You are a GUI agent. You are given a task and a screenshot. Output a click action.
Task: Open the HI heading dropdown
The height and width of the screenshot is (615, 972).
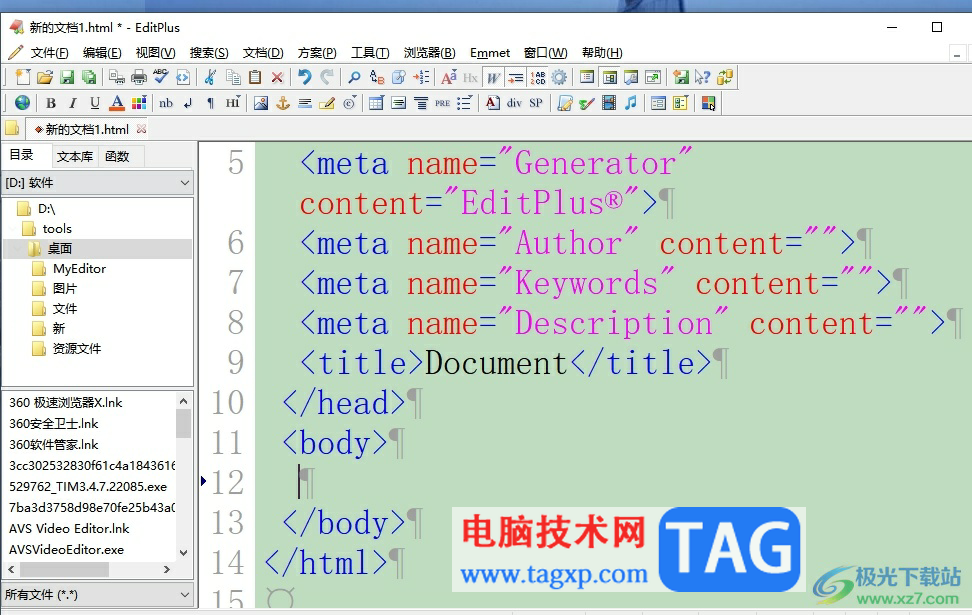(x=232, y=103)
